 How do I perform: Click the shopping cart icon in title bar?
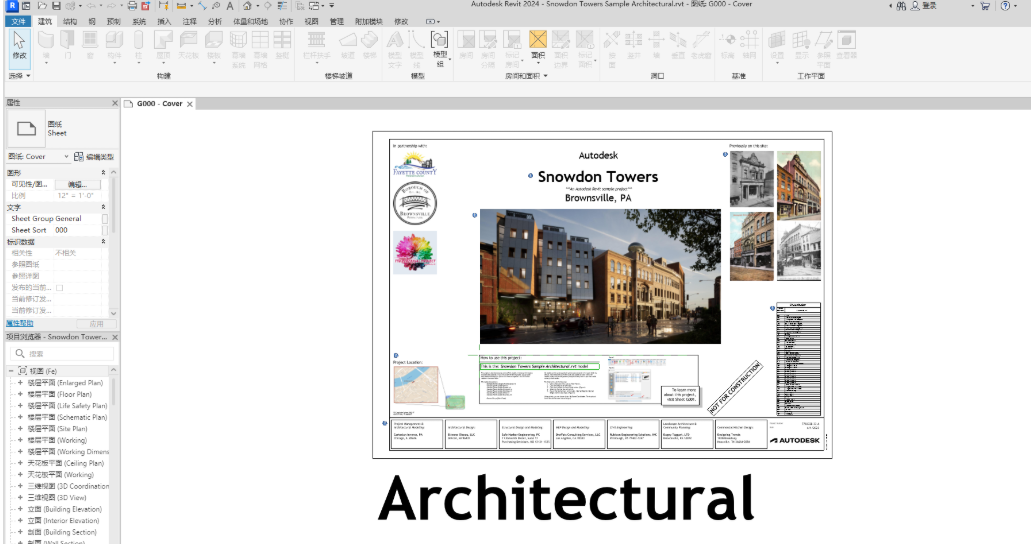[x=985, y=6]
